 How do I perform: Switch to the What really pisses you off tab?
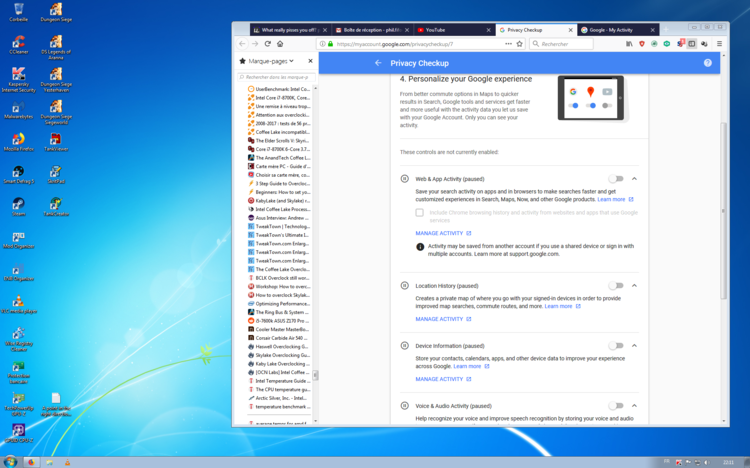[290, 30]
